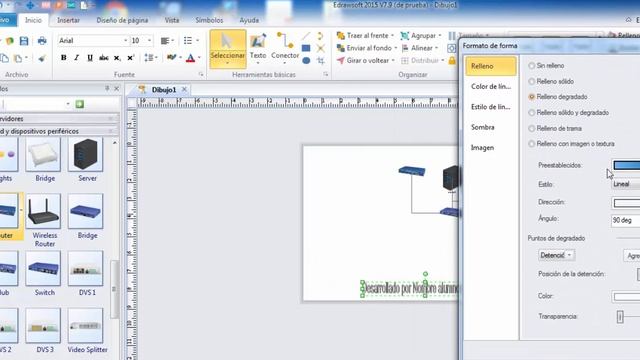Click the font color A icon

190,58
